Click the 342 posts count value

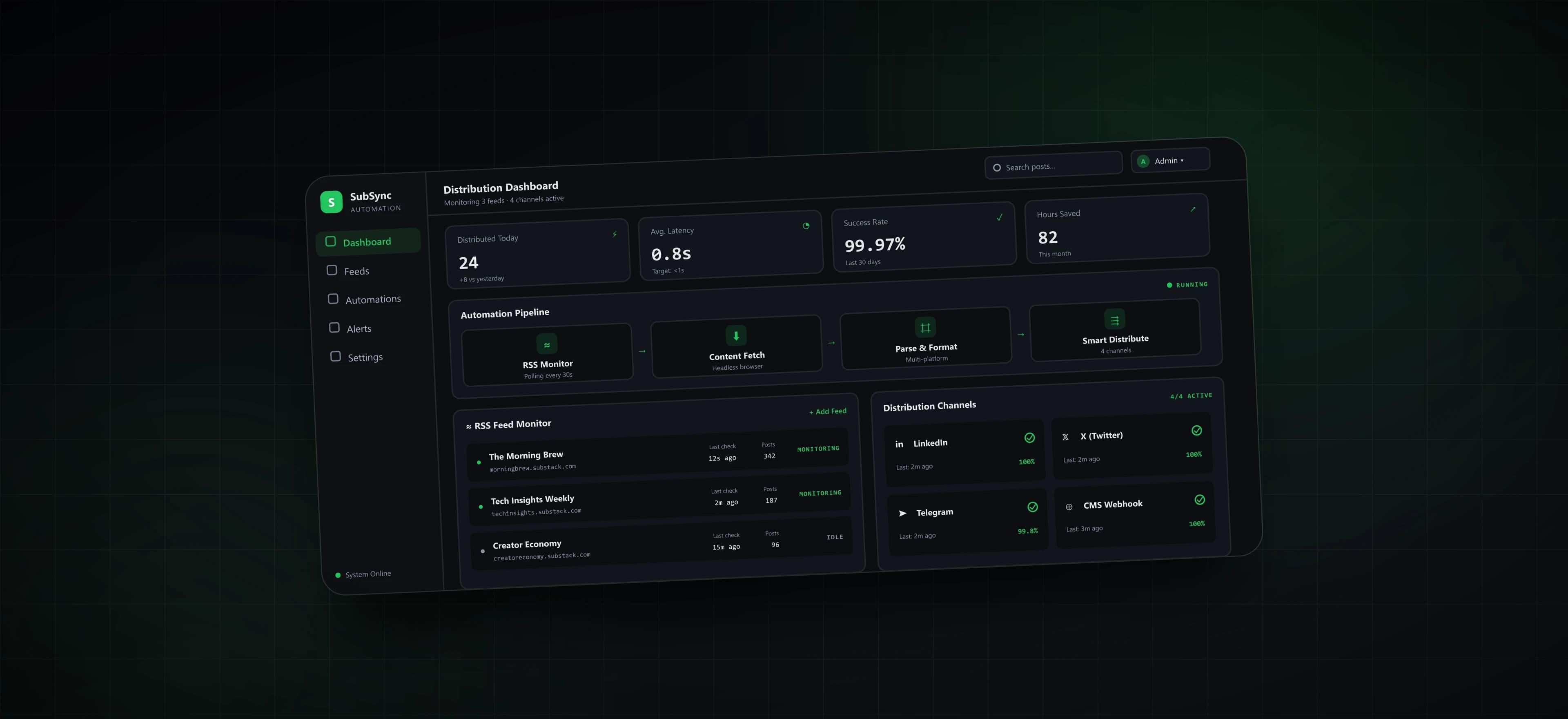769,456
